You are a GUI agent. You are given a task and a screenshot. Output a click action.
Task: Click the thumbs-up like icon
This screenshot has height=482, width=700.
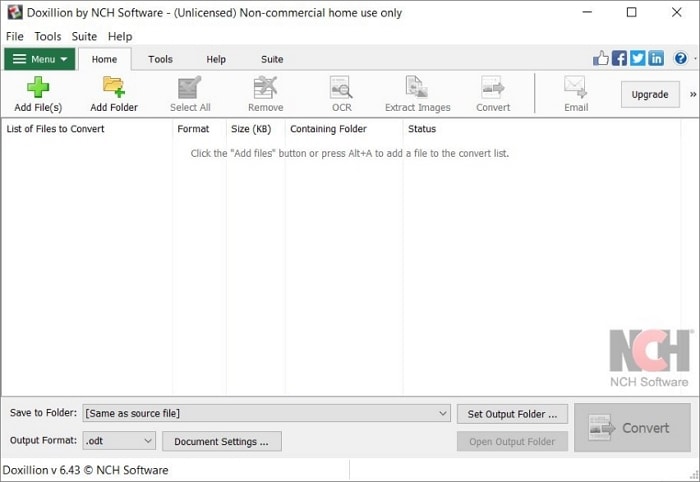[x=601, y=58]
